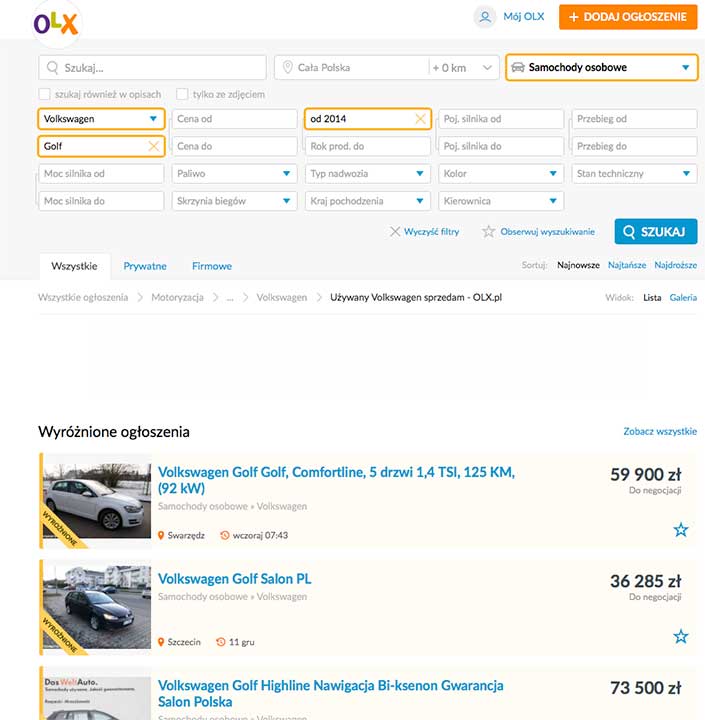Open the Paliwo dropdown
The image size is (705, 720).
coord(234,174)
